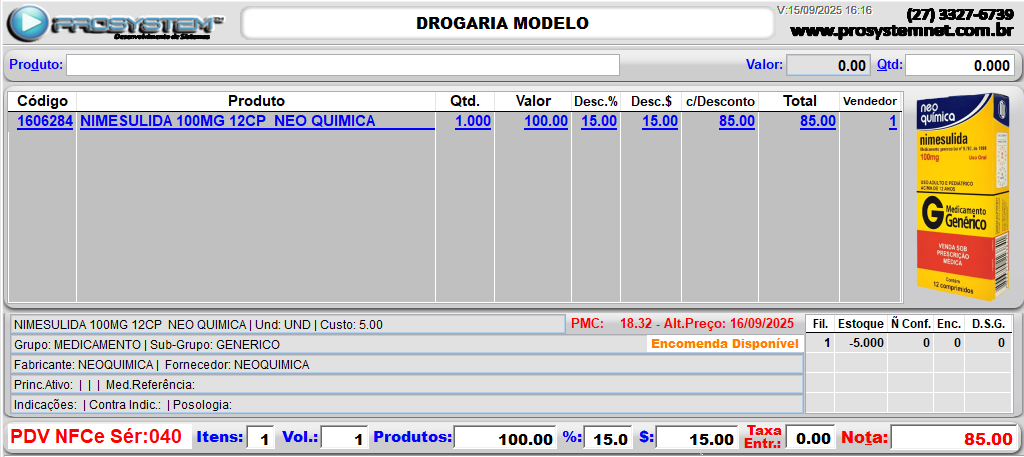Click the % discount field 15.0
This screenshot has height=457, width=1024.
point(609,438)
